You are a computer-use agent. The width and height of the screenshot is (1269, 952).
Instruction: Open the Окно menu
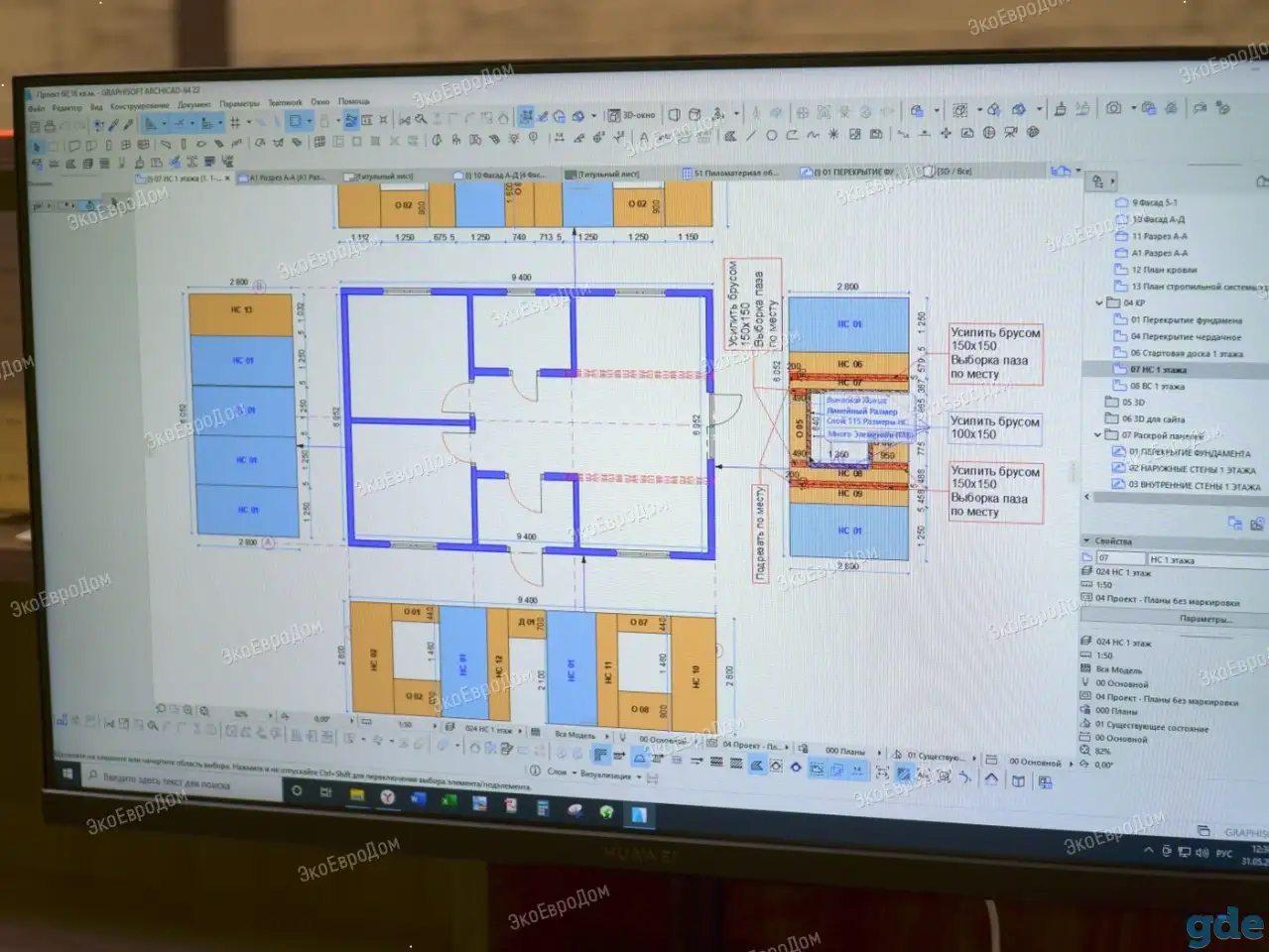(x=319, y=101)
